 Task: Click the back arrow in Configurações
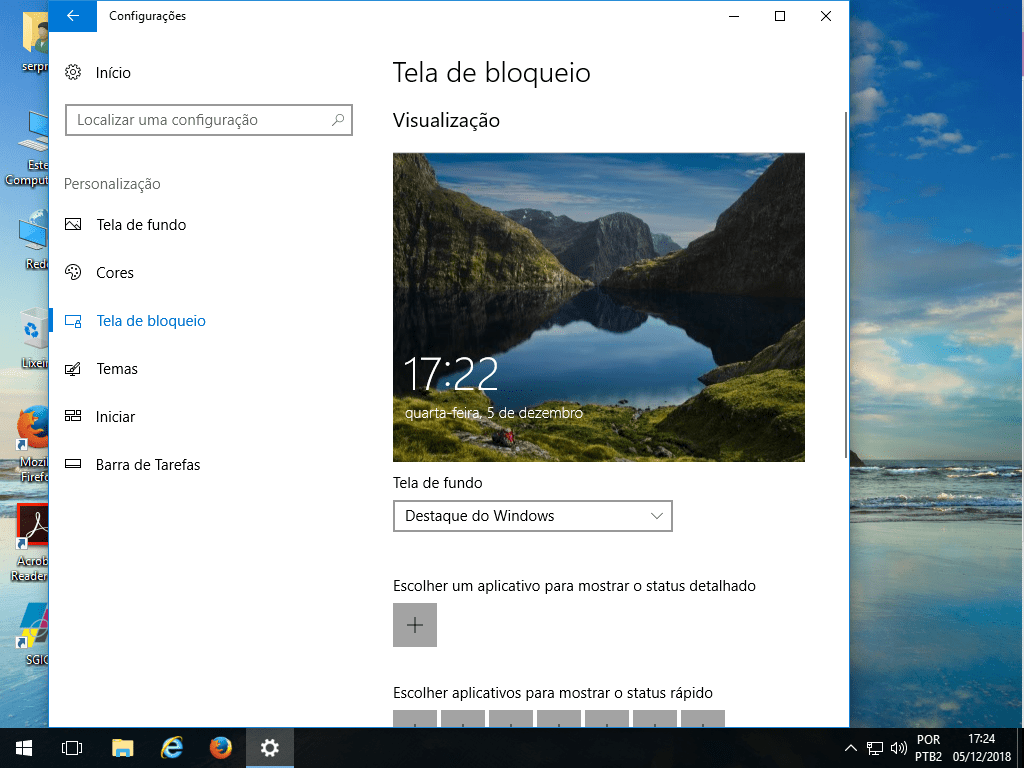tap(72, 16)
